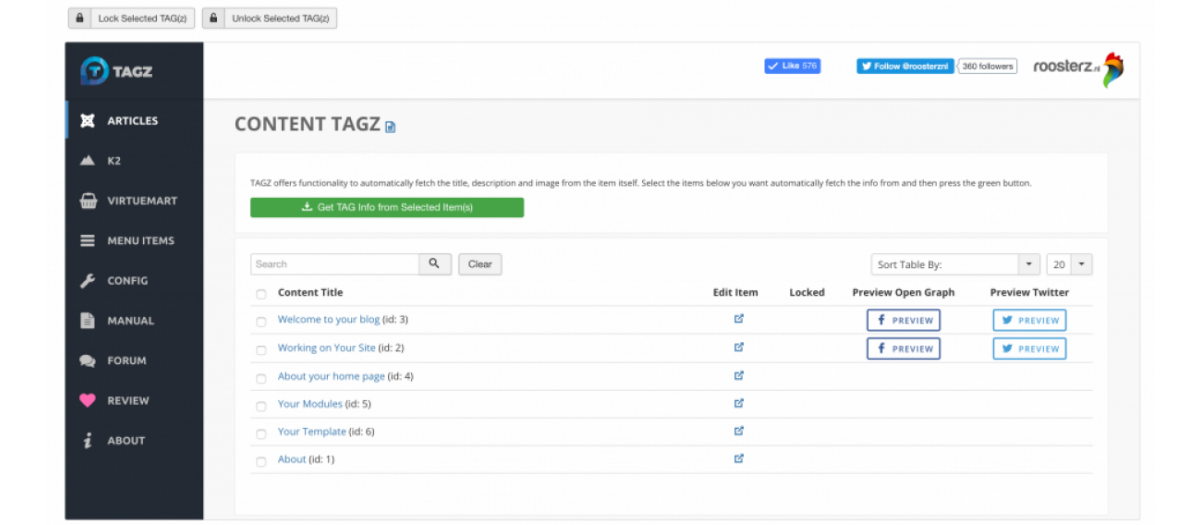Click document icon beside Content TAGZ heading
Viewport: 1200px width, 525px height.
(x=390, y=127)
